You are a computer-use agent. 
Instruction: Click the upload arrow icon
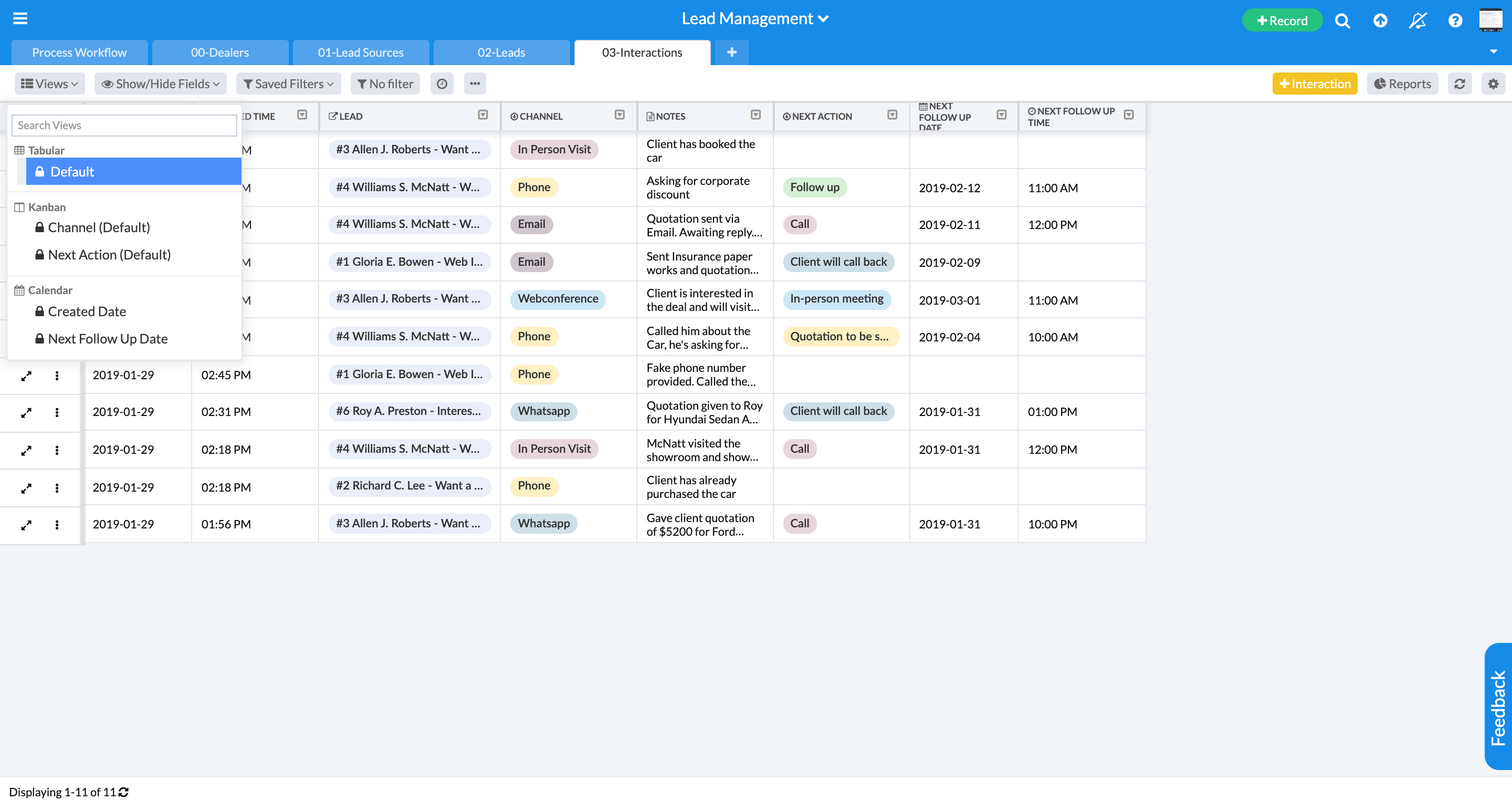[1380, 20]
